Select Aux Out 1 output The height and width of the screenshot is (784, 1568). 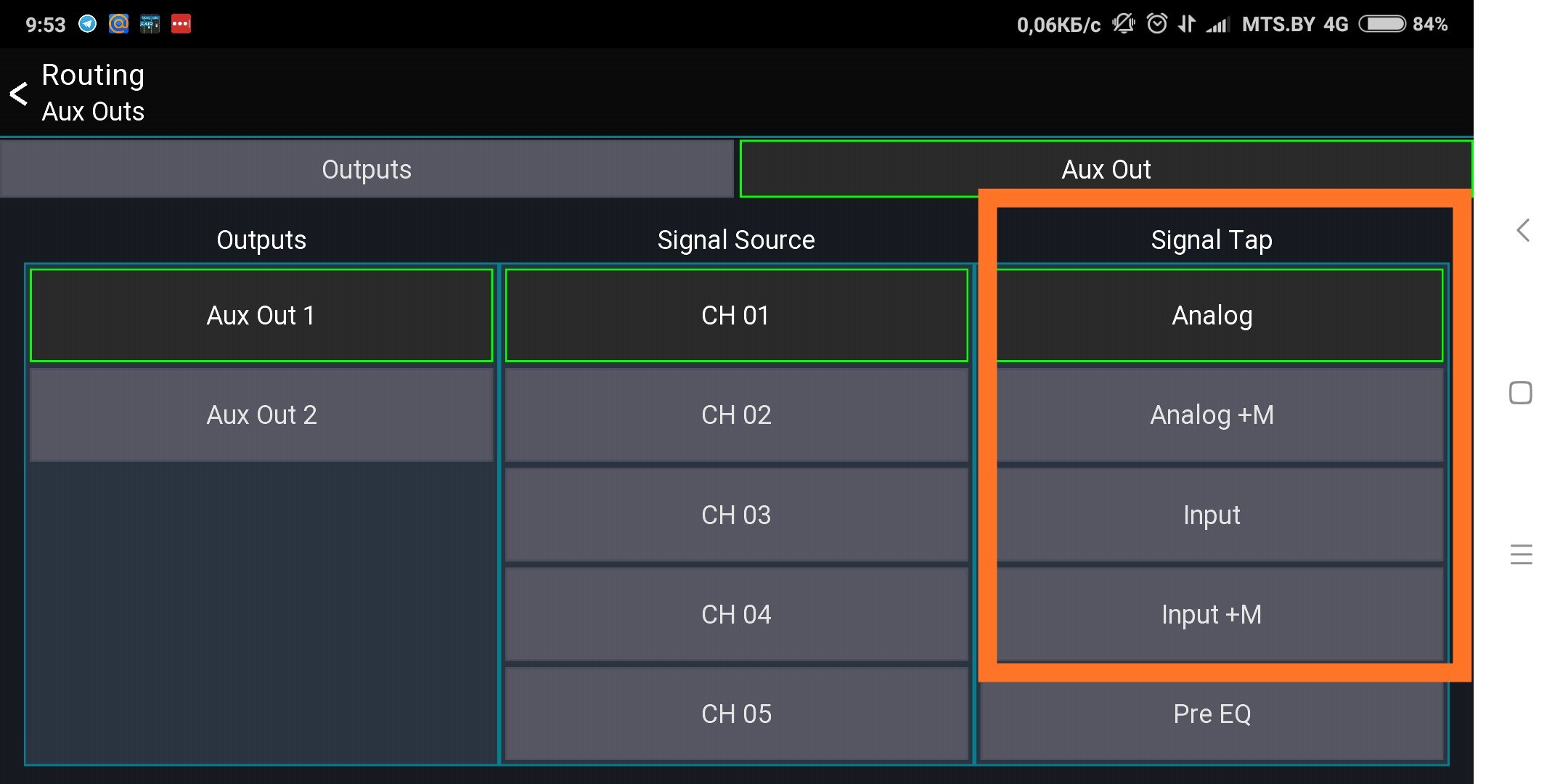(x=261, y=316)
